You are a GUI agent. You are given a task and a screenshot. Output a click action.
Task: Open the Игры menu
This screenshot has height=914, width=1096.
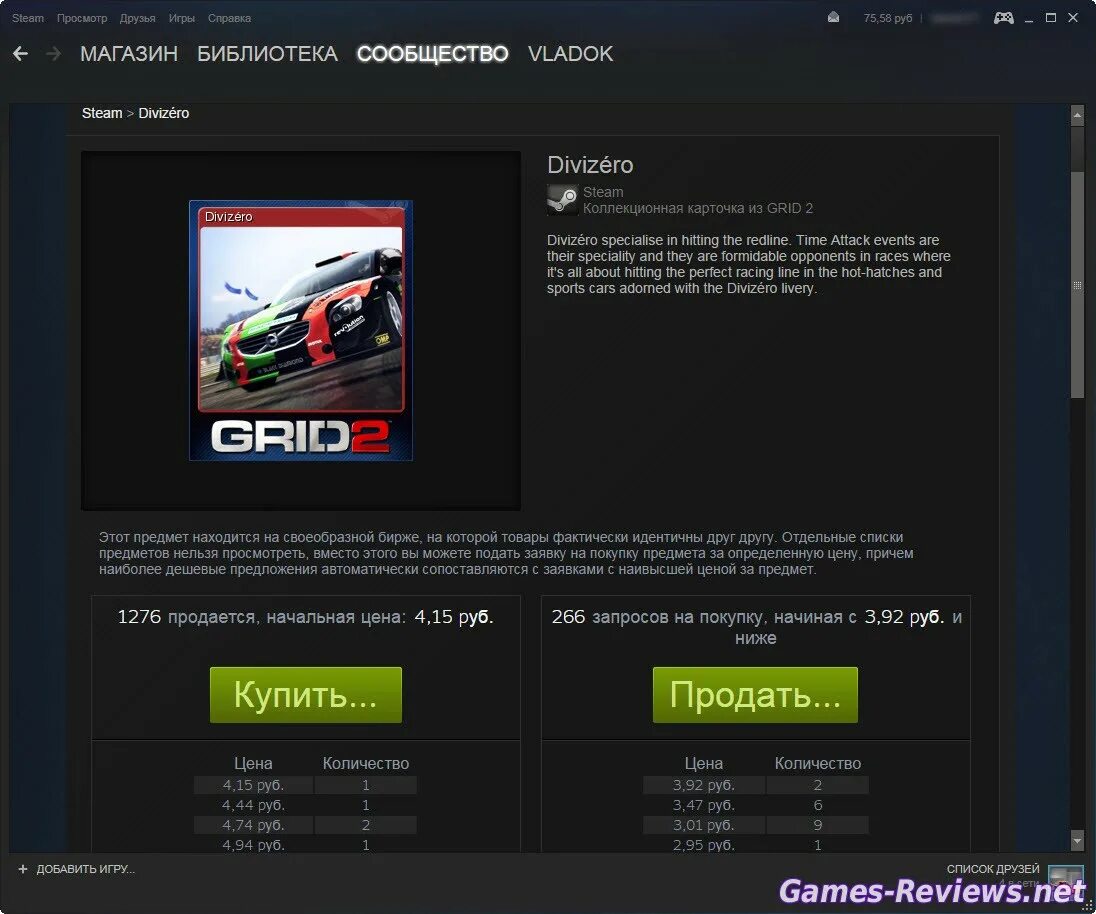pos(182,18)
